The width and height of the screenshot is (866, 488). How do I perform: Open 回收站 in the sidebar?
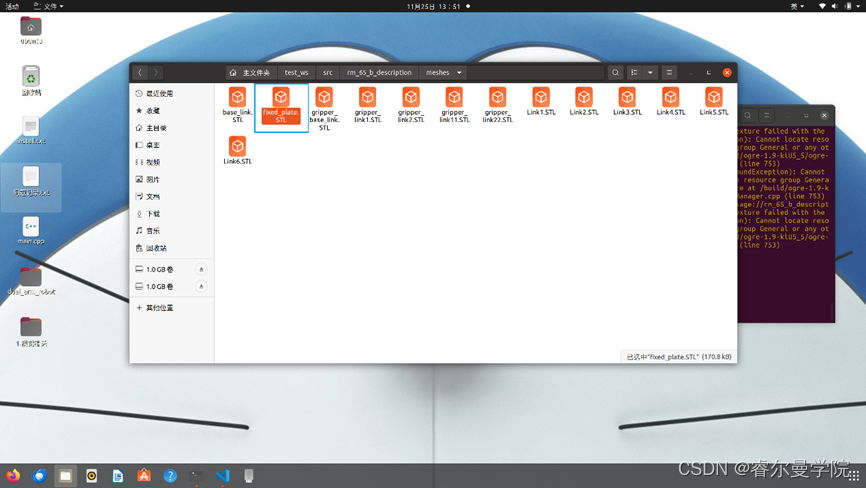[x=172, y=248]
